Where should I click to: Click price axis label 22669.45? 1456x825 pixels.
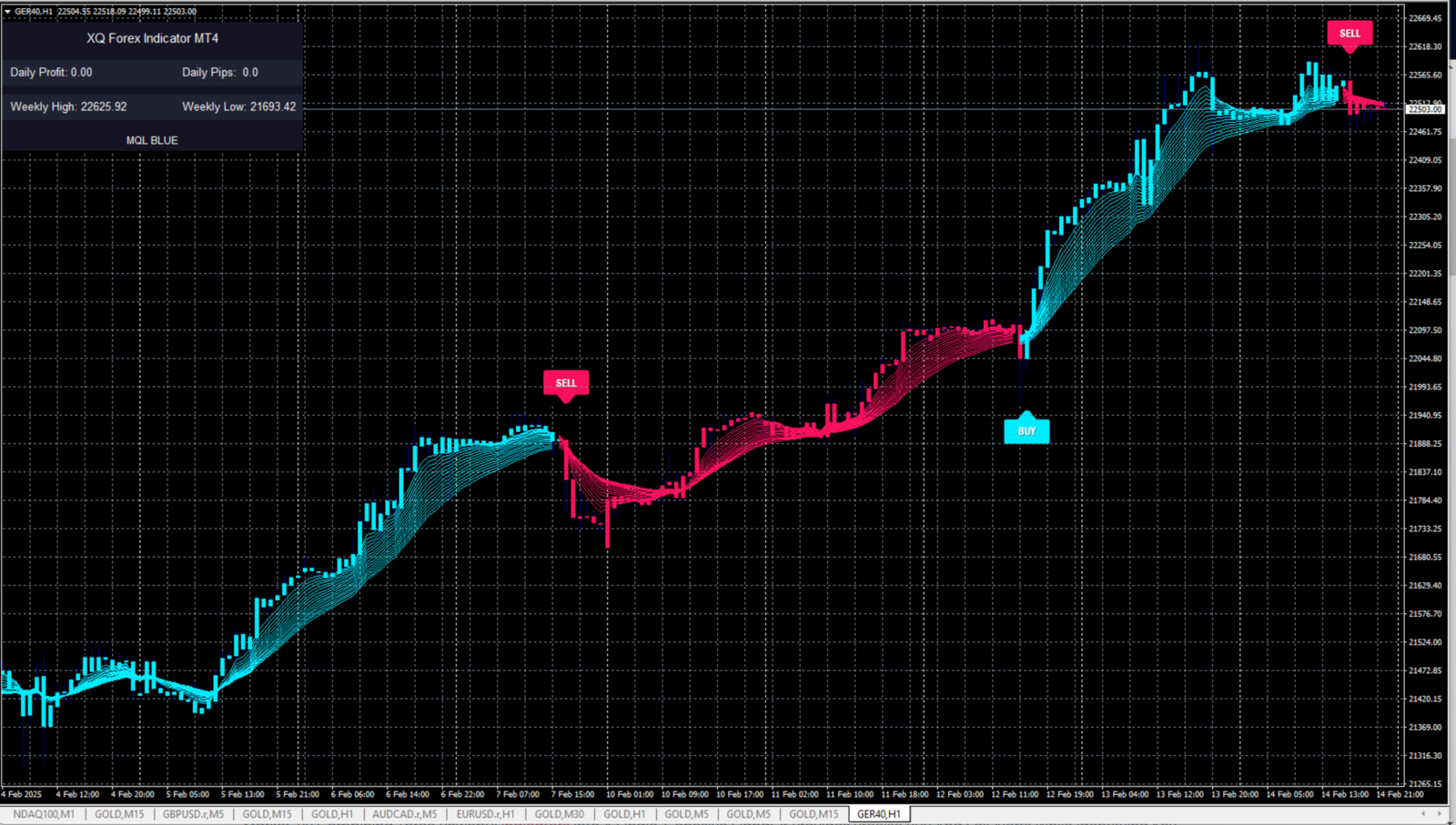[1425, 18]
